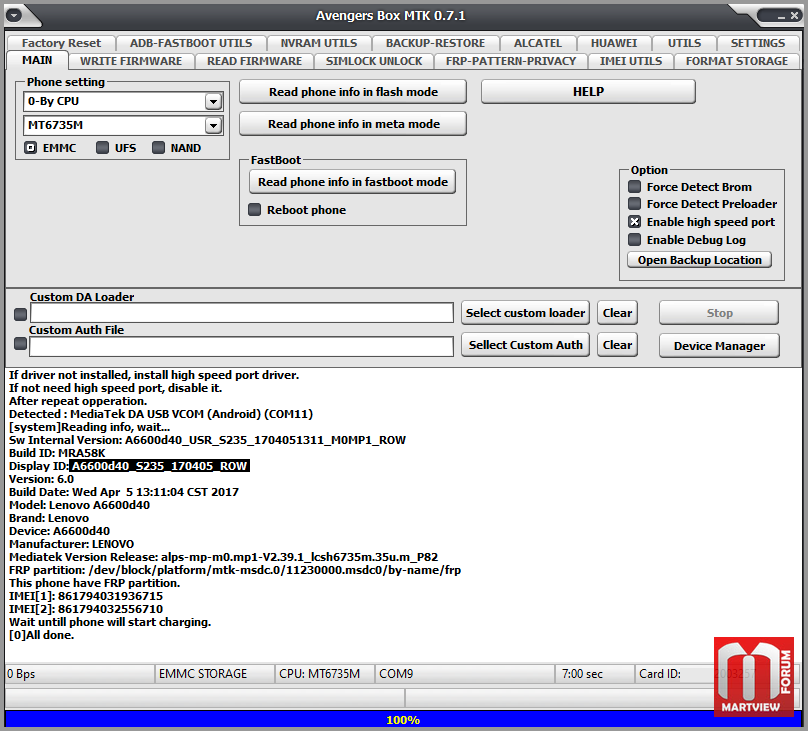Viewport: 808px width, 731px height.
Task: Click CPU: MT6735M status entry
Action: (x=325, y=674)
